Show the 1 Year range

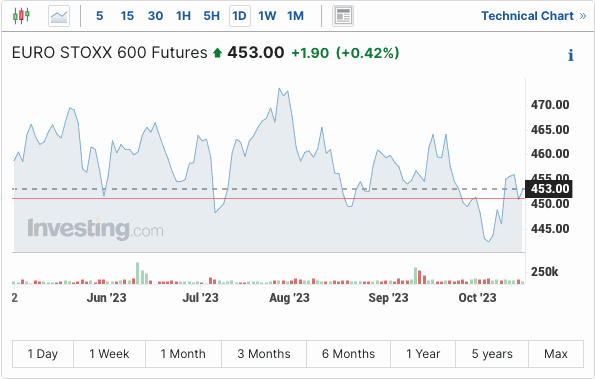[423, 354]
